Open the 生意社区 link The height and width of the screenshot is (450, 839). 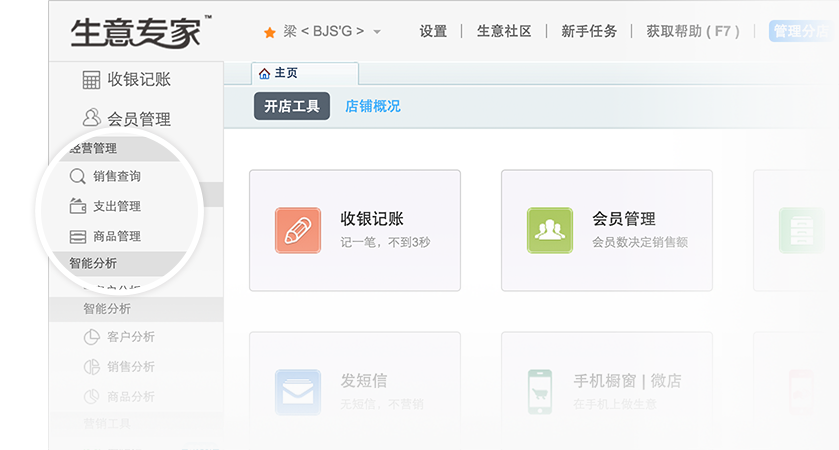coord(504,31)
